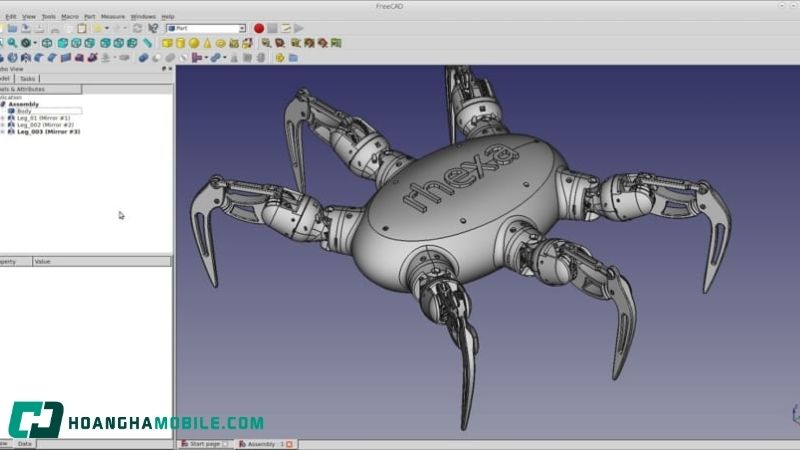This screenshot has width=800, height=450.
Task: Open the Start page document tab
Action: pos(203,444)
